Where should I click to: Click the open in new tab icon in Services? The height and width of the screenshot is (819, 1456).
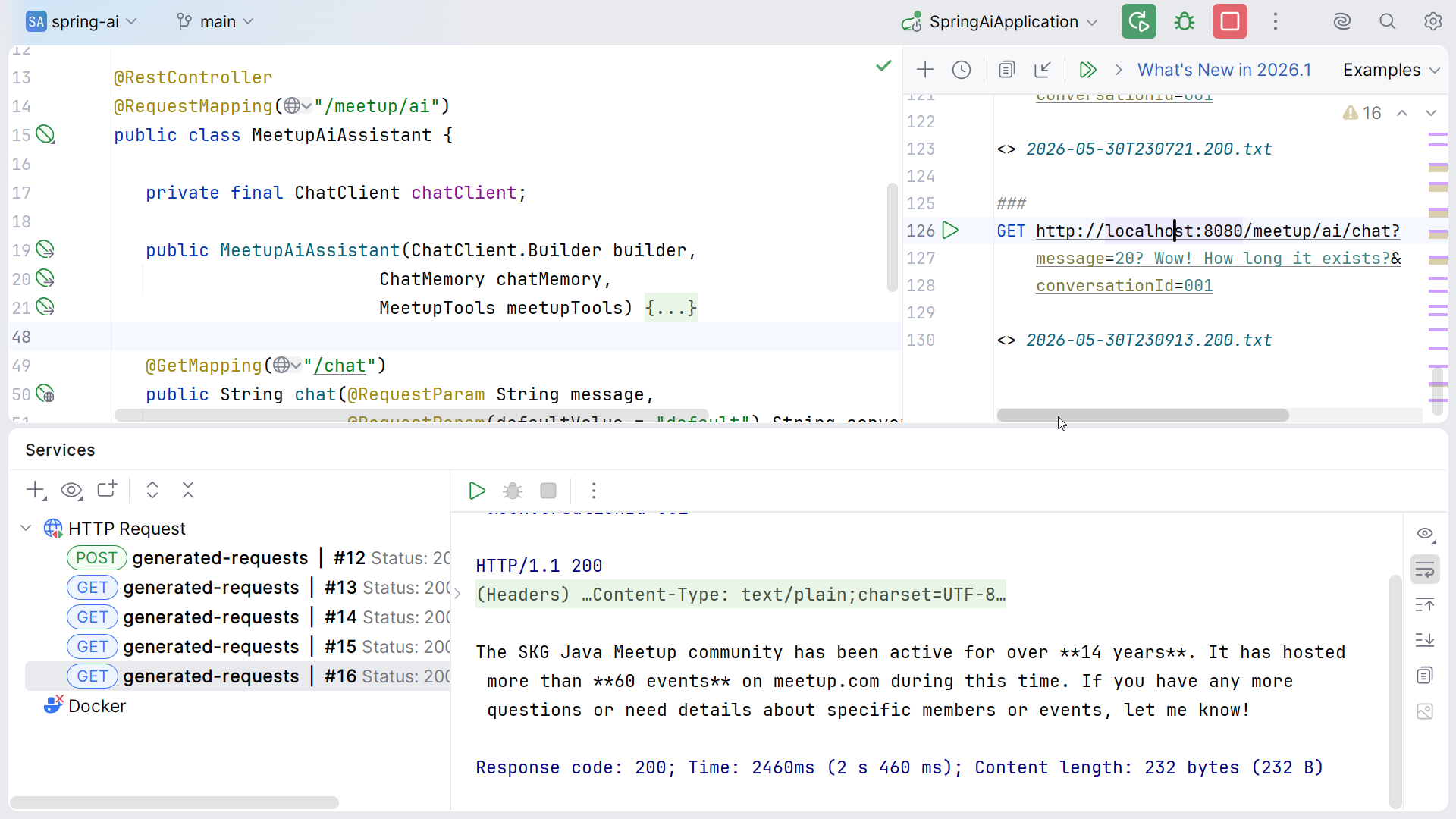[x=107, y=489]
